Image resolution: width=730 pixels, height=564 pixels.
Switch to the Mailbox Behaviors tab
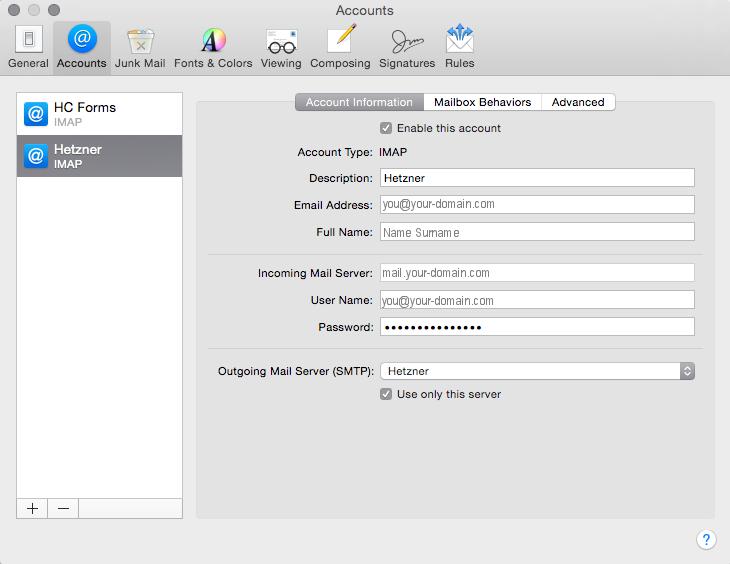click(x=482, y=102)
